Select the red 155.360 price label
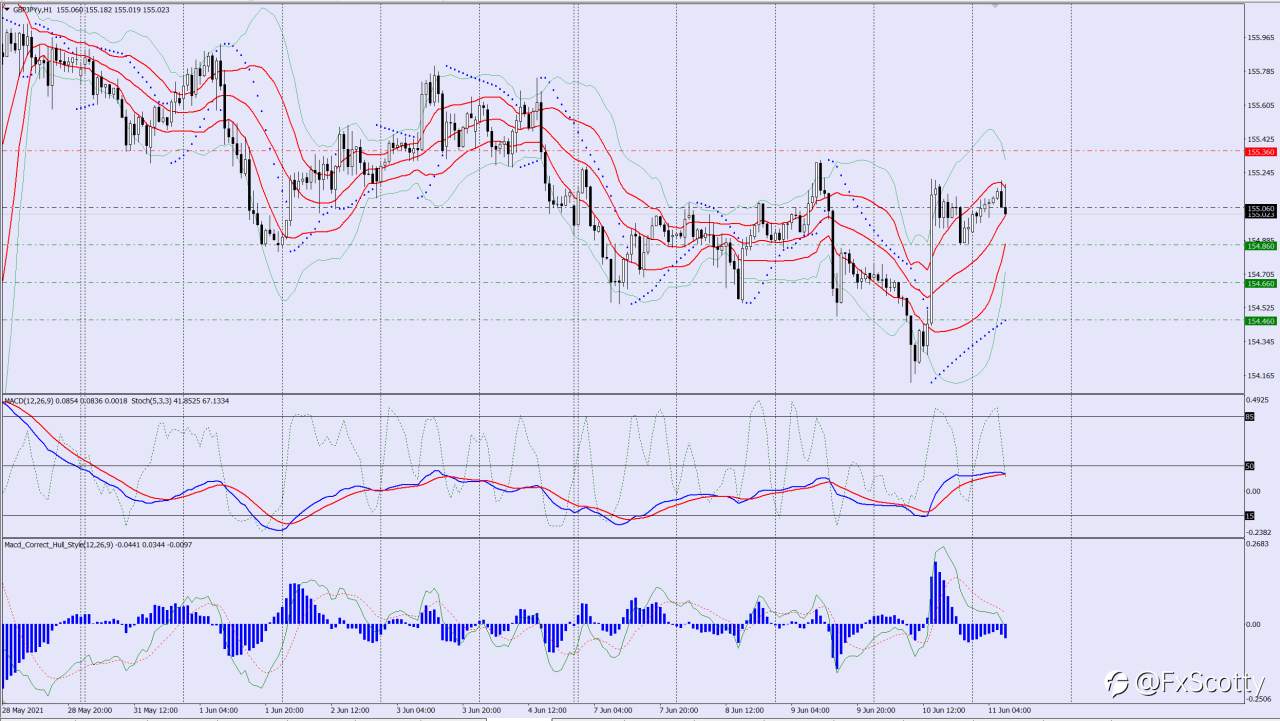The image size is (1280, 721). (1260, 152)
